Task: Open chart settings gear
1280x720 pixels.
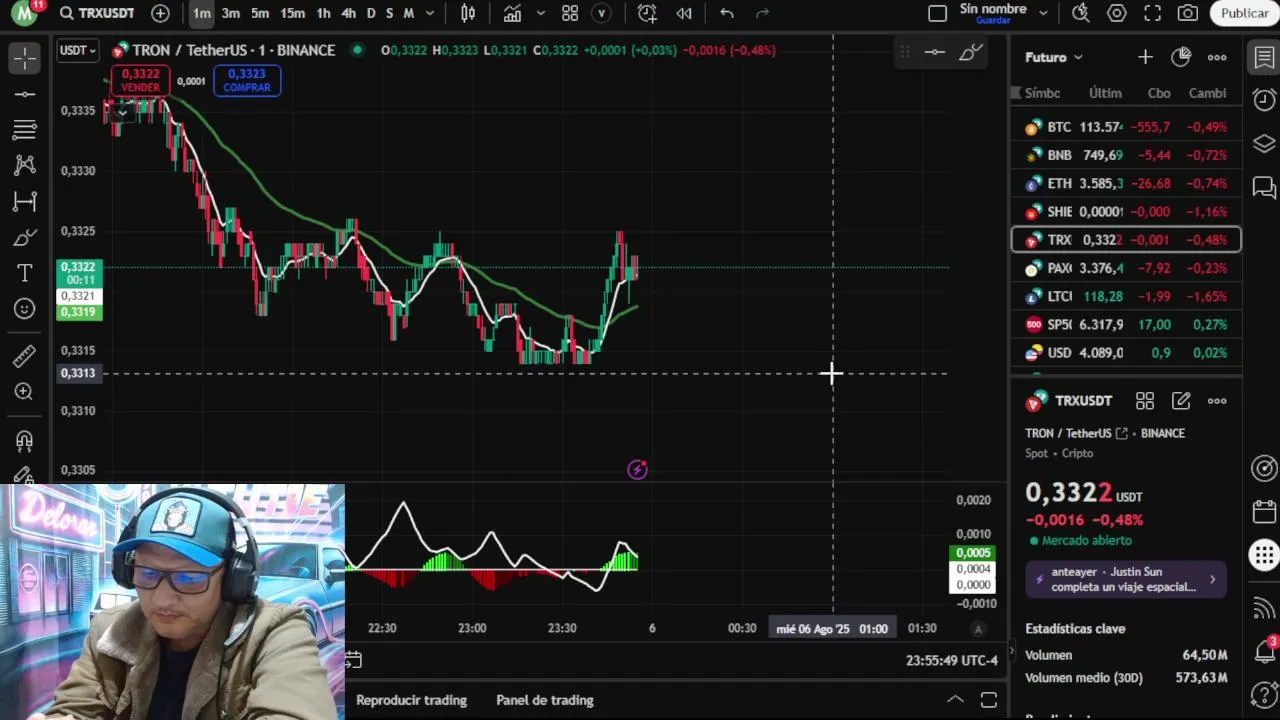Action: 1117,13
